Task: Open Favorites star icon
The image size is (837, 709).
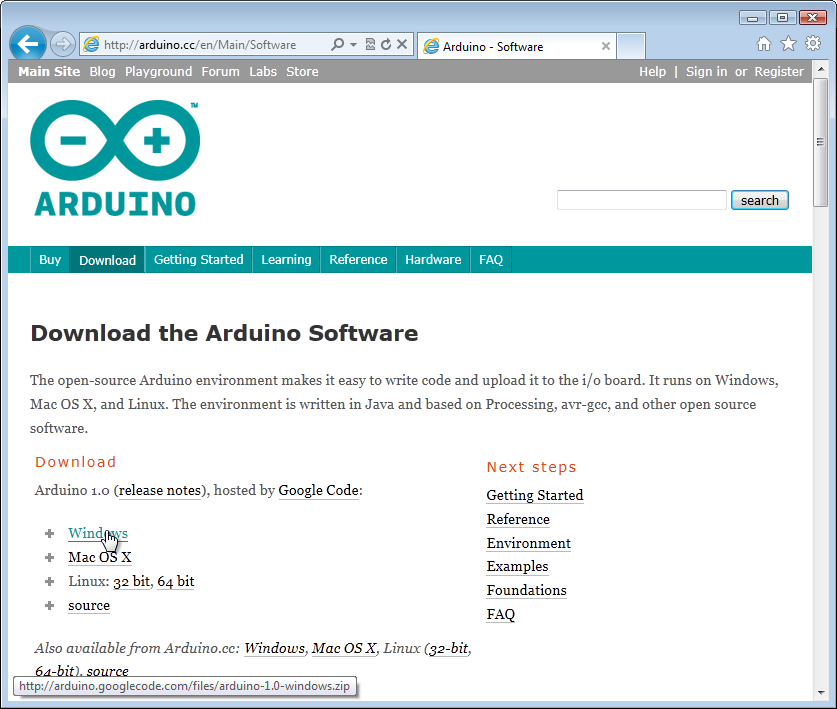Action: pyautogui.click(x=788, y=44)
